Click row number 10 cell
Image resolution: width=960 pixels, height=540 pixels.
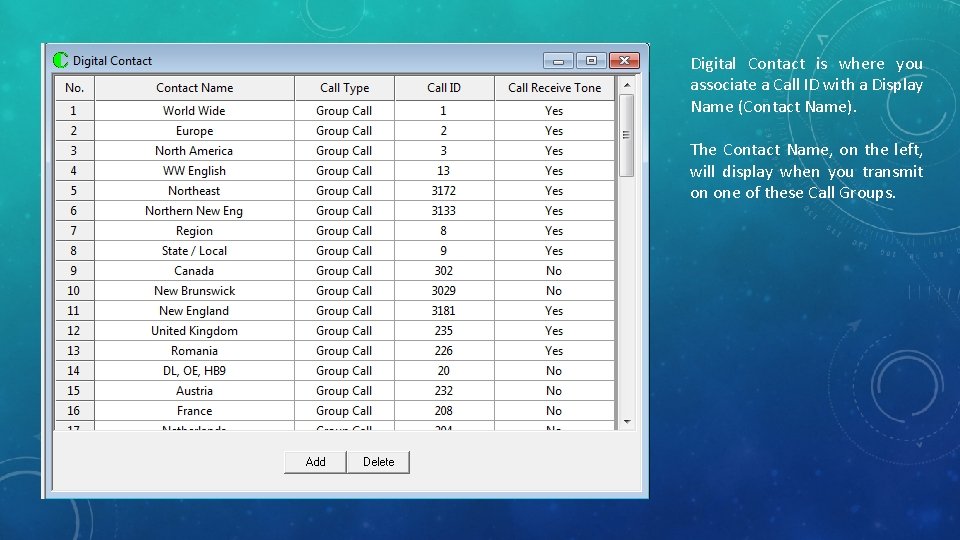(x=74, y=291)
